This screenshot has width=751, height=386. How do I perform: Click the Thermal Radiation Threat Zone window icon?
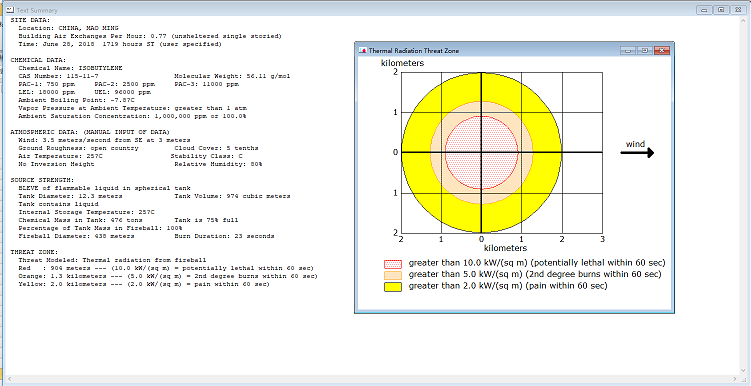pos(363,50)
